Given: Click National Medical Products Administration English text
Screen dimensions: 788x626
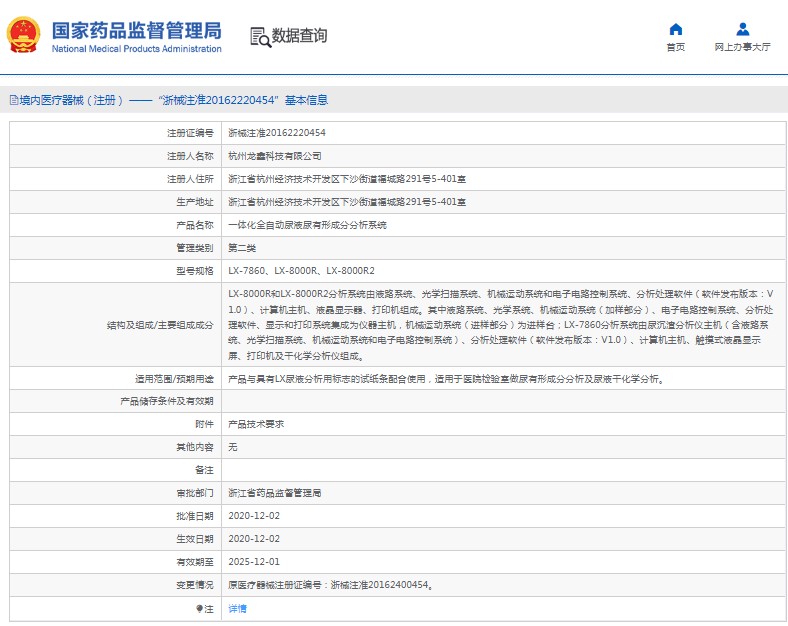Looking at the screenshot, I should [136, 49].
